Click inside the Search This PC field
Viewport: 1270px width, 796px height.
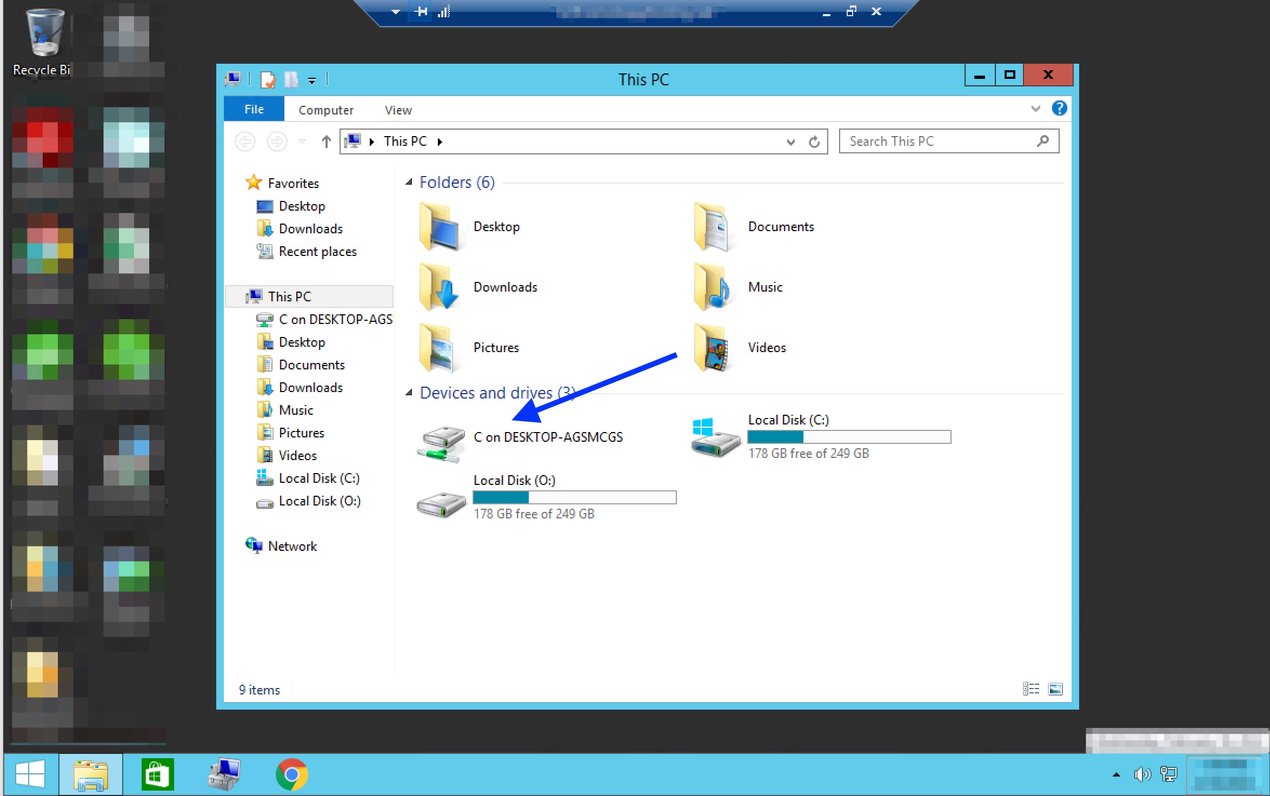tap(940, 141)
